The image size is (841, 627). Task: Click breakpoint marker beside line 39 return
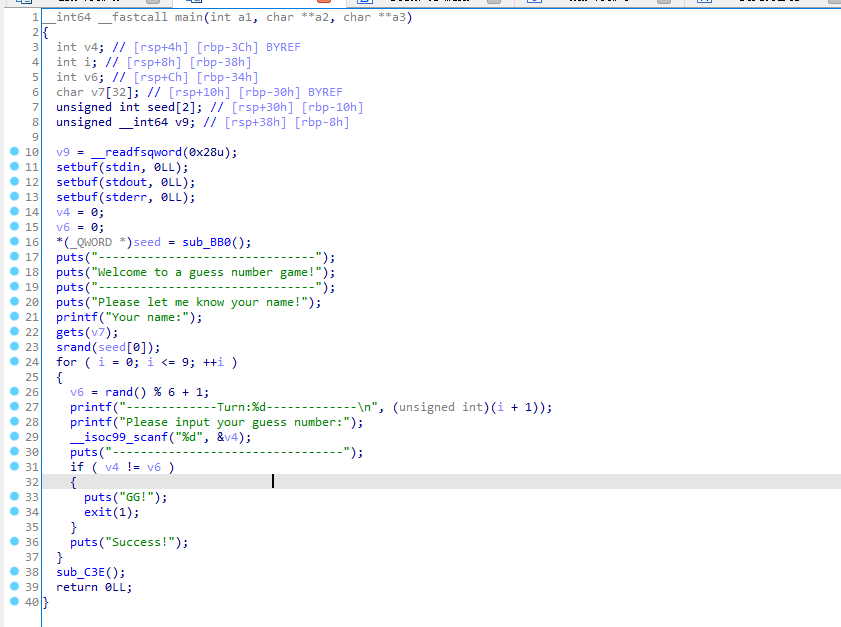click(x=14, y=587)
